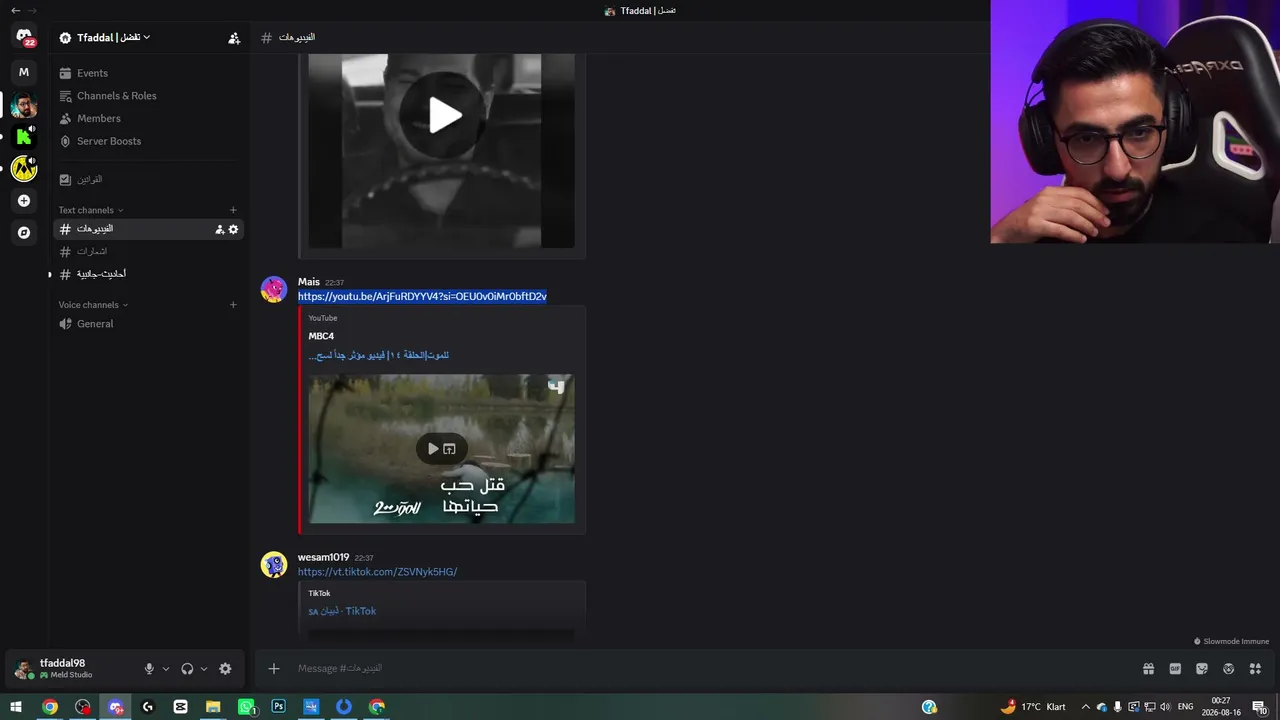Join the General voice channel

[150, 324]
